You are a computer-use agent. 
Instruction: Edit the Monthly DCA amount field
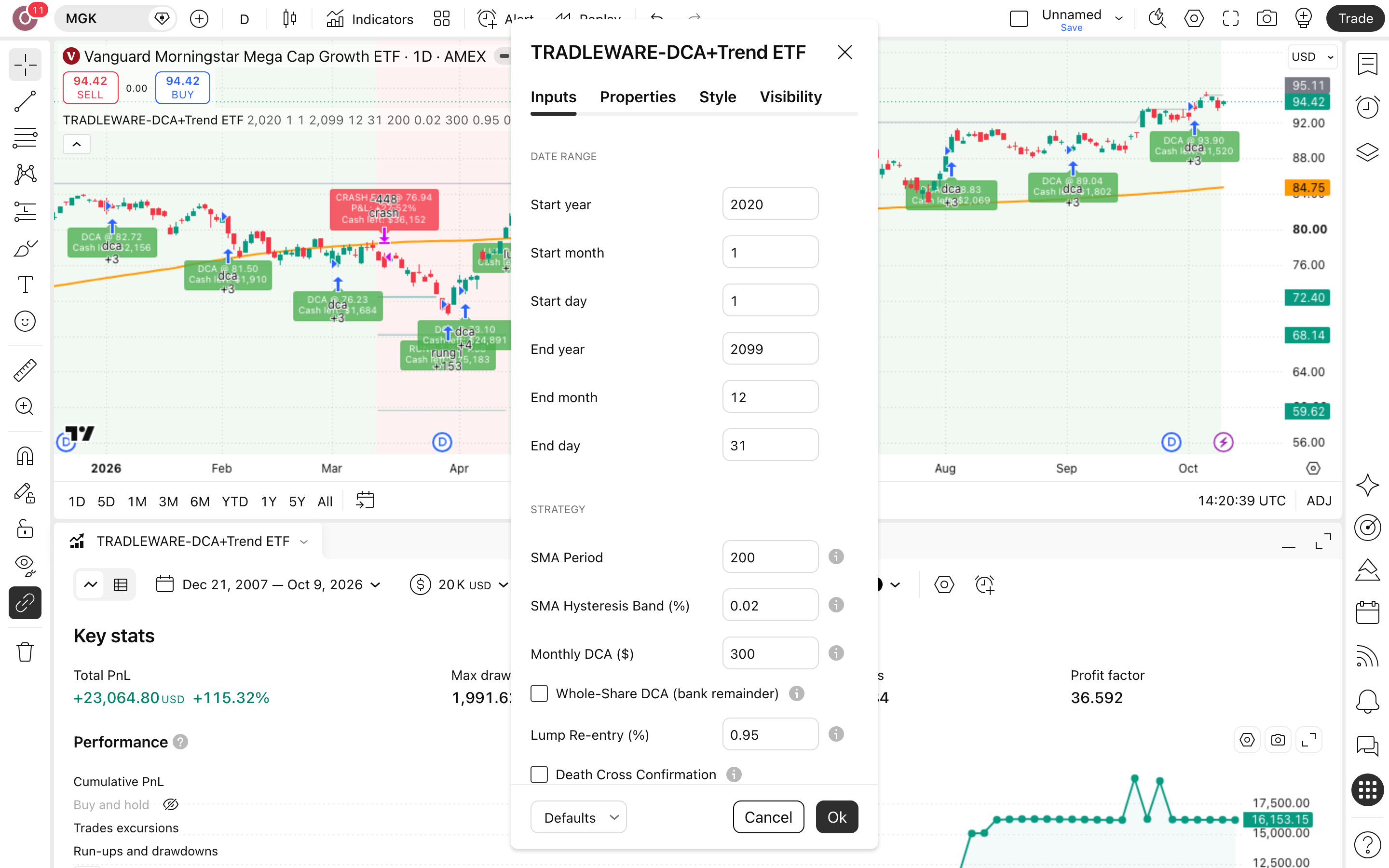pos(770,653)
